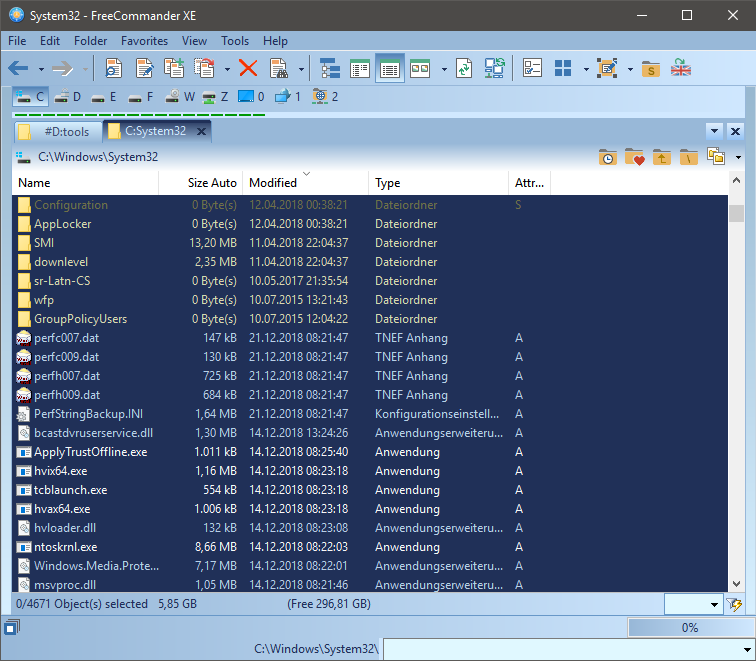Open the File menu

pos(17,41)
